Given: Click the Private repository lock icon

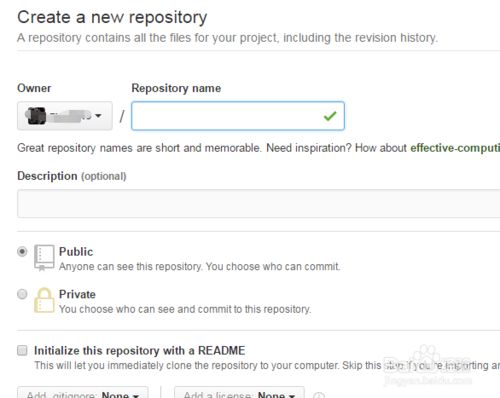Looking at the screenshot, I should point(44,300).
